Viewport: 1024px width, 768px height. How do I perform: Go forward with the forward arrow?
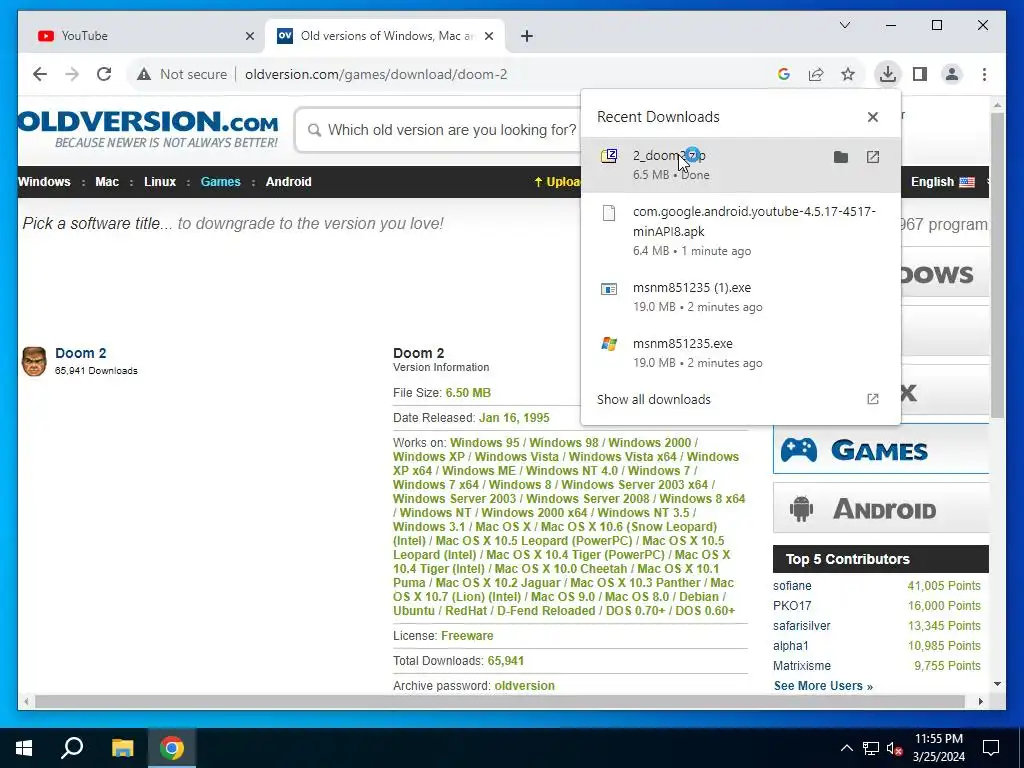click(x=72, y=74)
